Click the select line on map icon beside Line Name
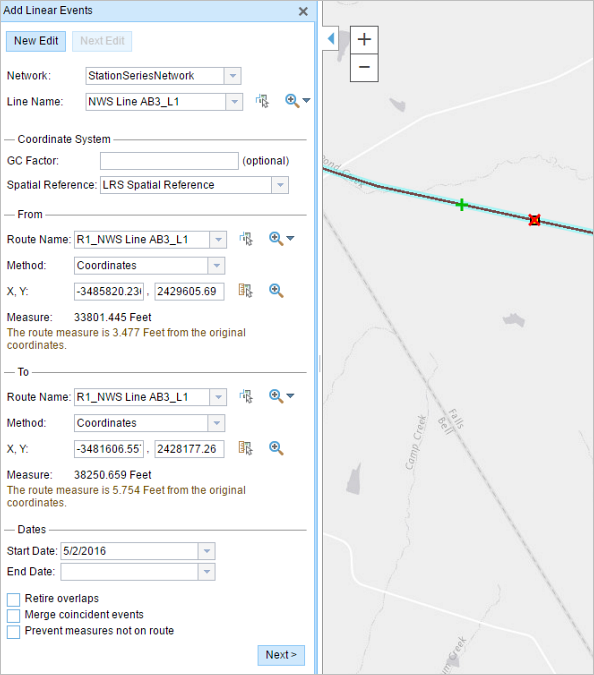594x675 pixels. 262,101
